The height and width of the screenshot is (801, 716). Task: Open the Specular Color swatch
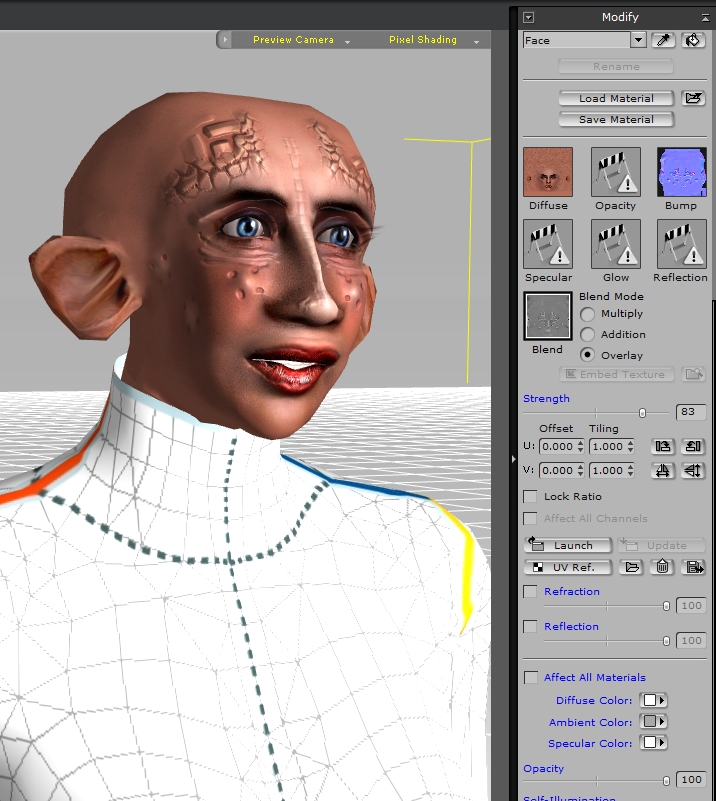click(654, 743)
